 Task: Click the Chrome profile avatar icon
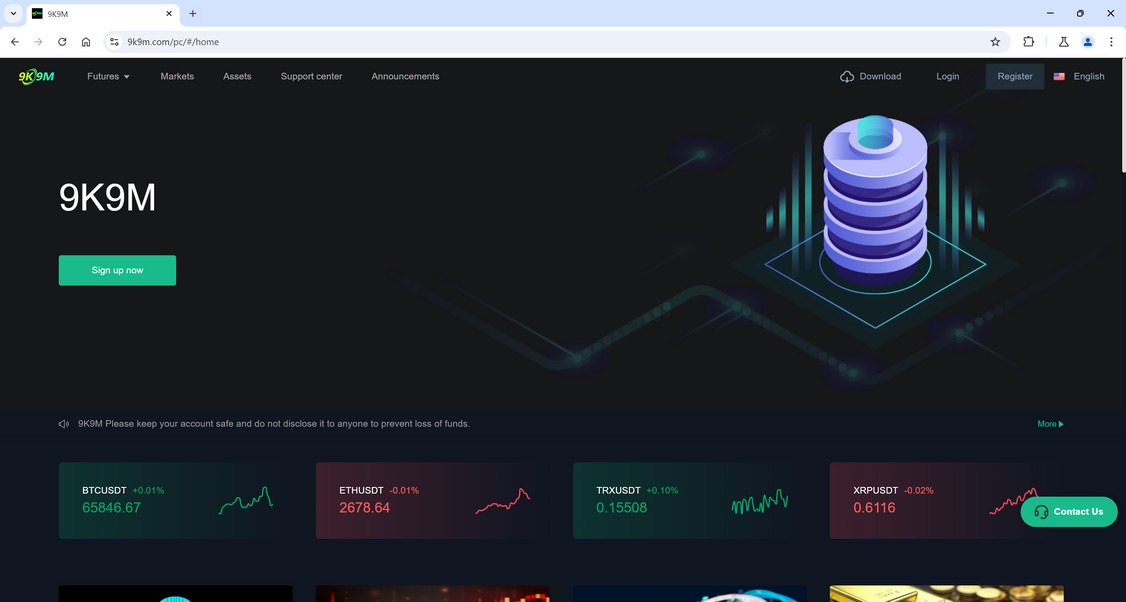tap(1088, 42)
